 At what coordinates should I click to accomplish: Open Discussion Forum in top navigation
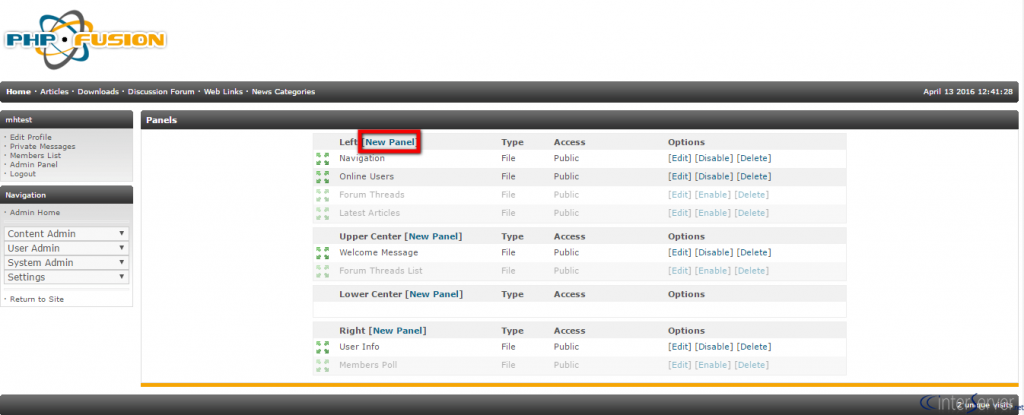click(161, 91)
